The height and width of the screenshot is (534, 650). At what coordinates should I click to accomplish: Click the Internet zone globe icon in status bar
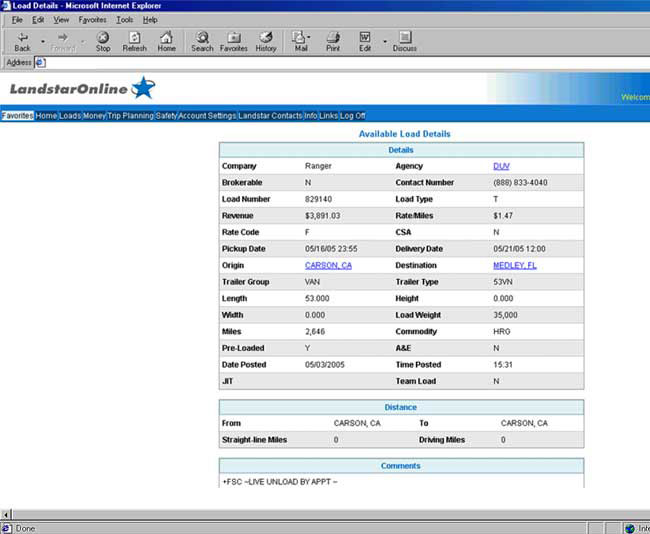click(x=630, y=529)
